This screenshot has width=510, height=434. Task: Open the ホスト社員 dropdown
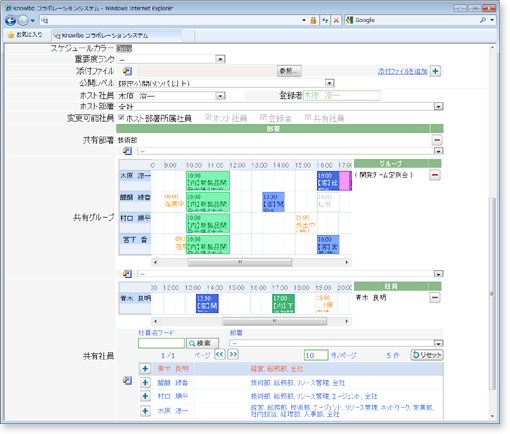[x=220, y=96]
